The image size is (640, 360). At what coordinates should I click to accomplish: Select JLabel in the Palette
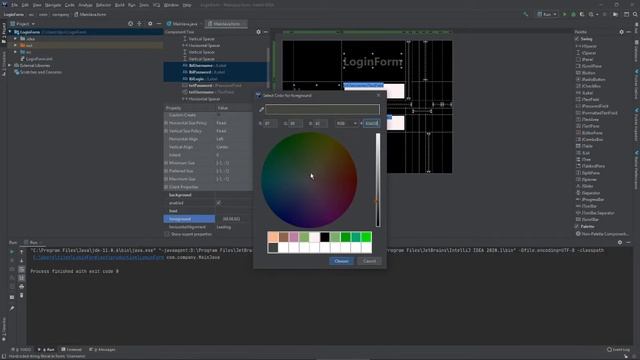click(584, 93)
